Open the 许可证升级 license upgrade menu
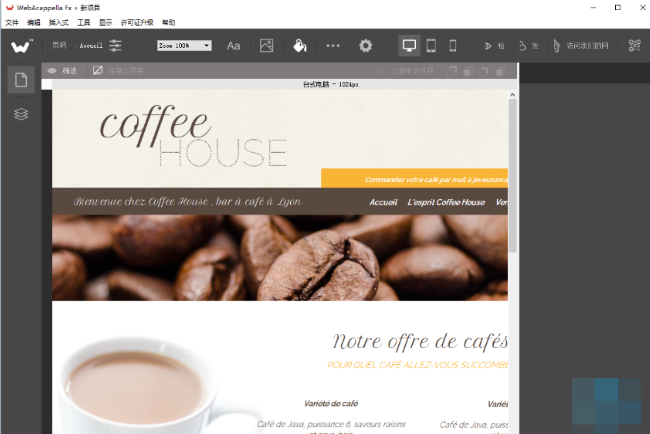This screenshot has height=434, width=650. point(137,22)
